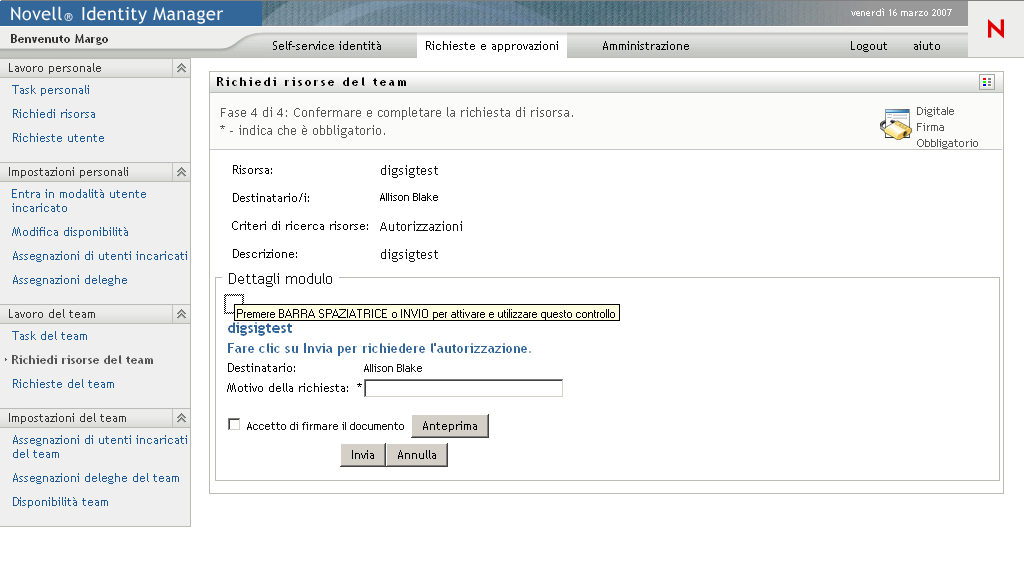Click the digital signature required icon
1024x580 pixels.
coord(895,126)
